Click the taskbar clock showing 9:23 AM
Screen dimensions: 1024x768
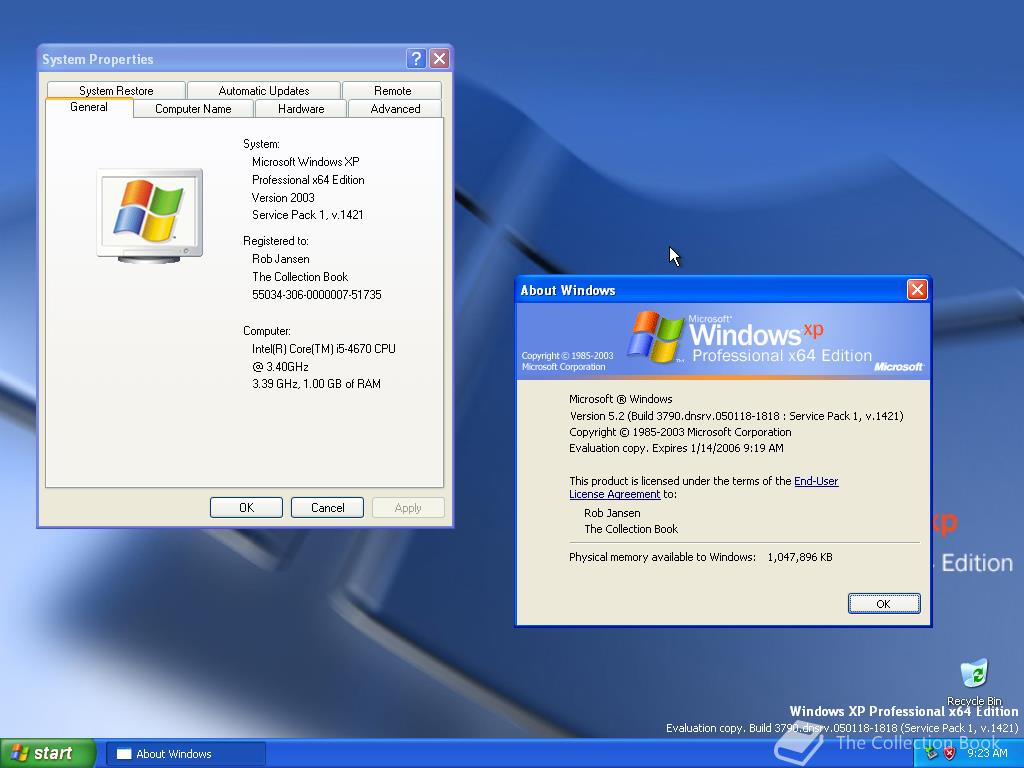[x=987, y=753]
